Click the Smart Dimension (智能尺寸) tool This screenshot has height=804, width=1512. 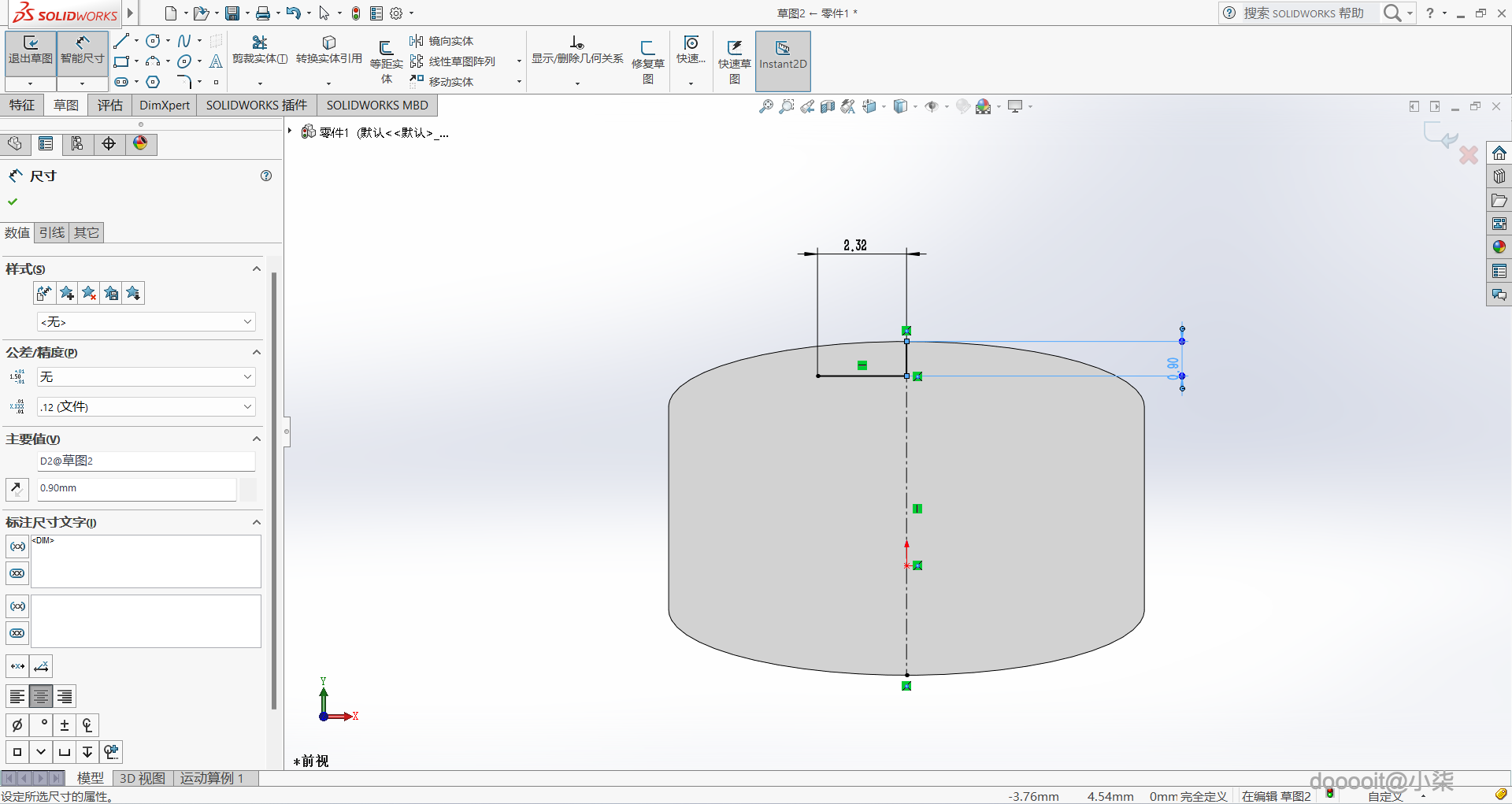(x=82, y=49)
